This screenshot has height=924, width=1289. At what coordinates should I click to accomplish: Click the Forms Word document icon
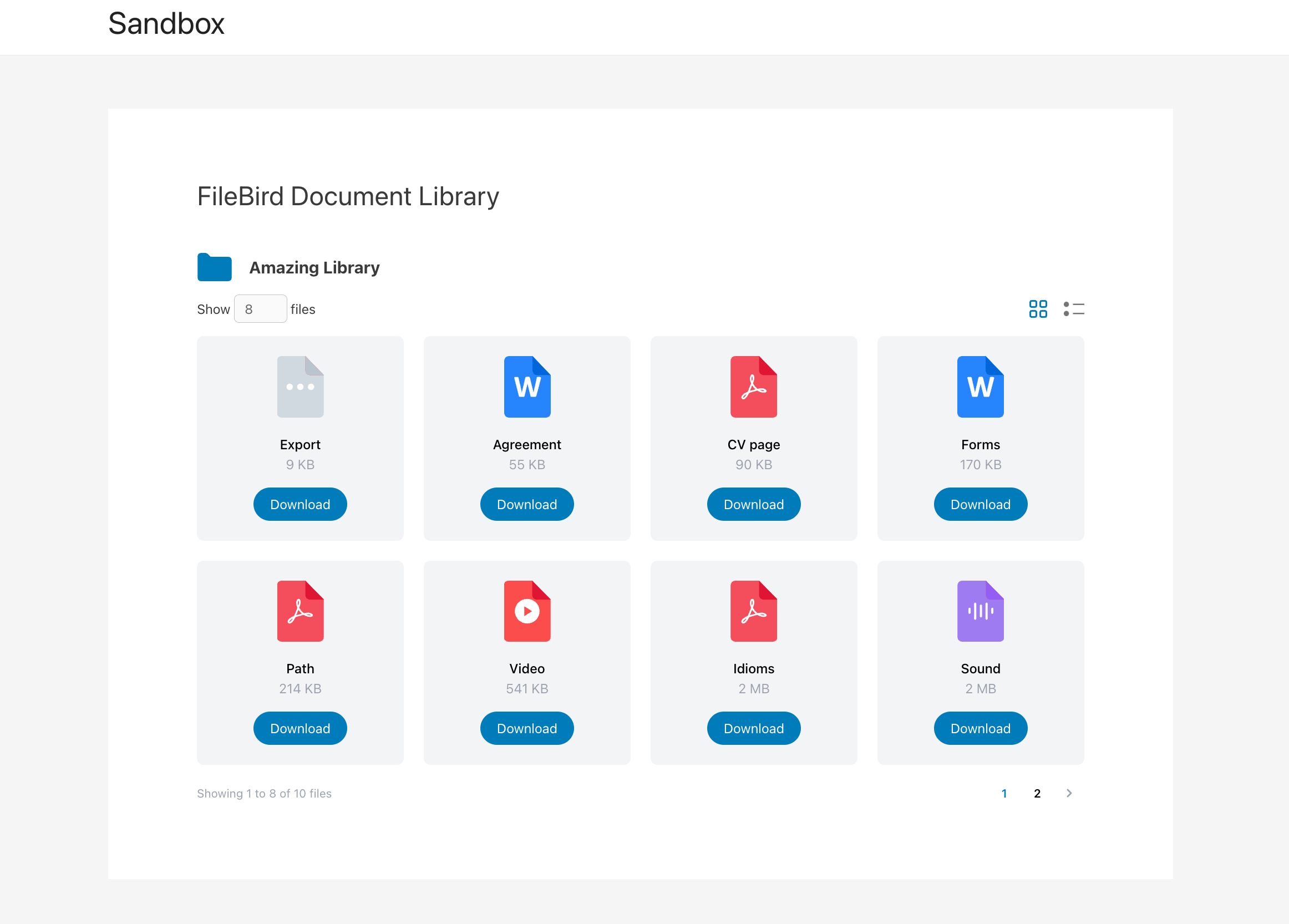(981, 387)
